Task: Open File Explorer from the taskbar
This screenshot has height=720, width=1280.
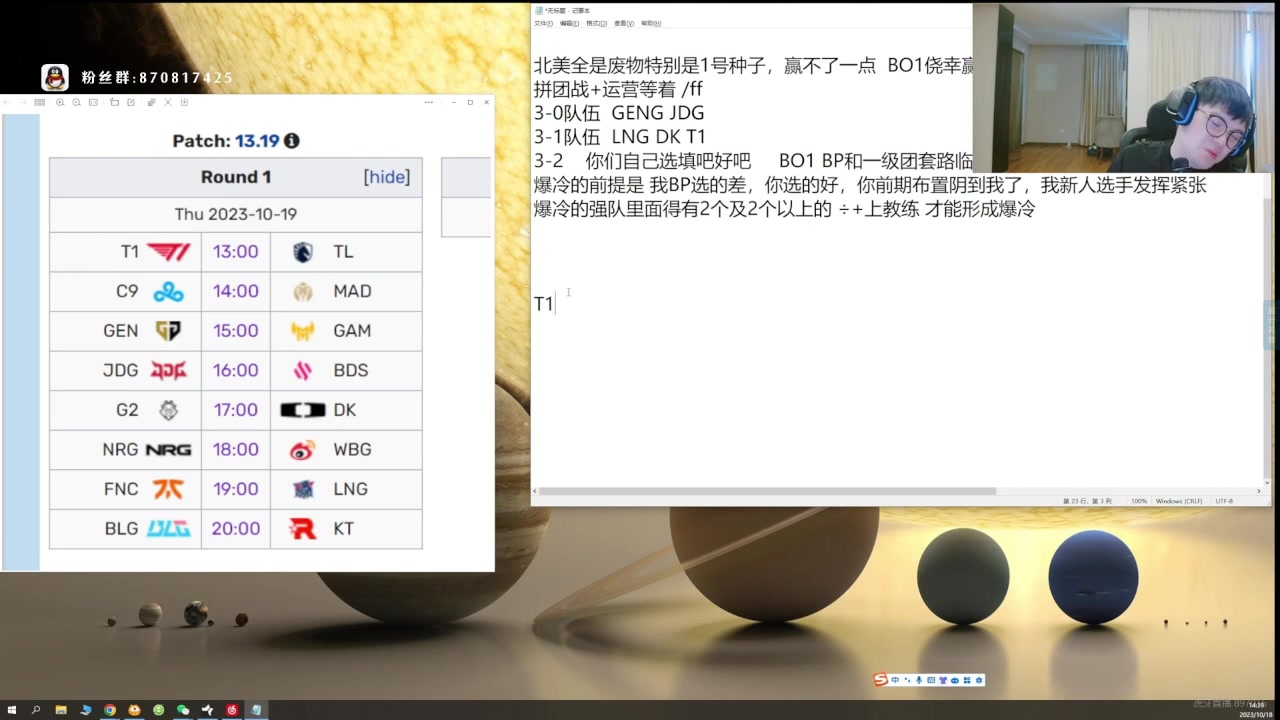Action: coord(61,710)
